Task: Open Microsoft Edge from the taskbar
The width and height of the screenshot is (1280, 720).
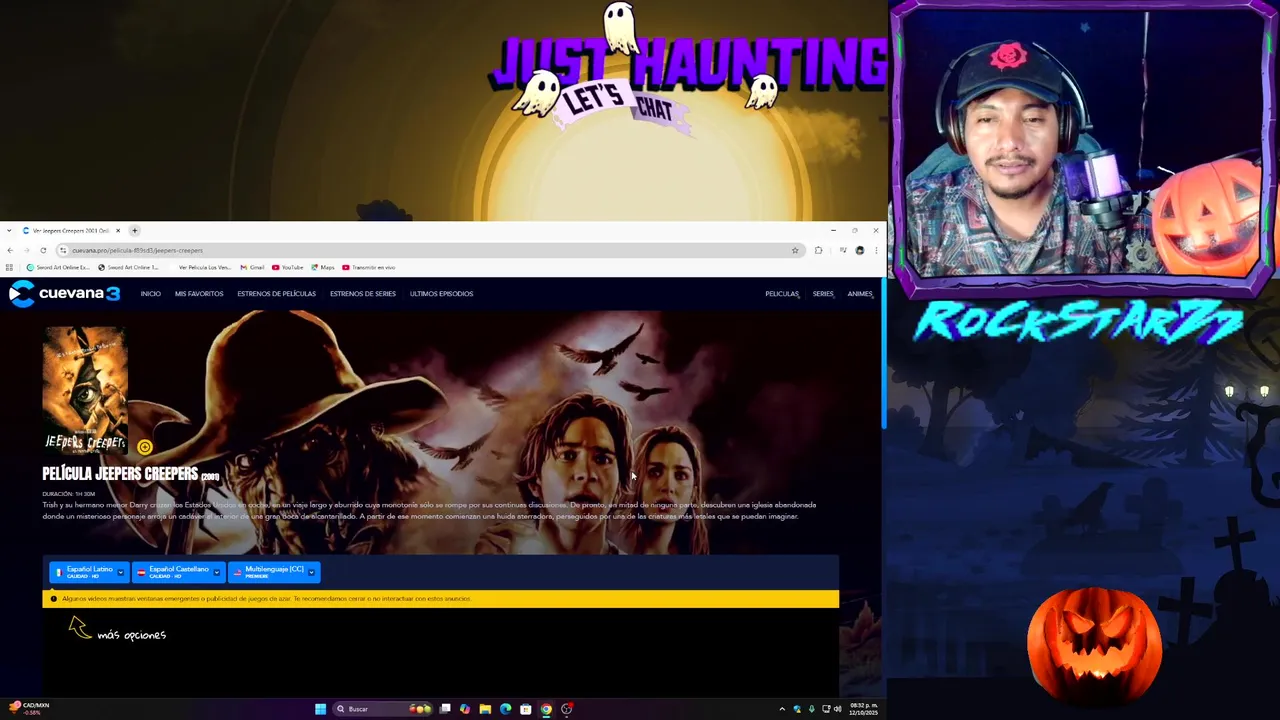Action: click(x=505, y=709)
